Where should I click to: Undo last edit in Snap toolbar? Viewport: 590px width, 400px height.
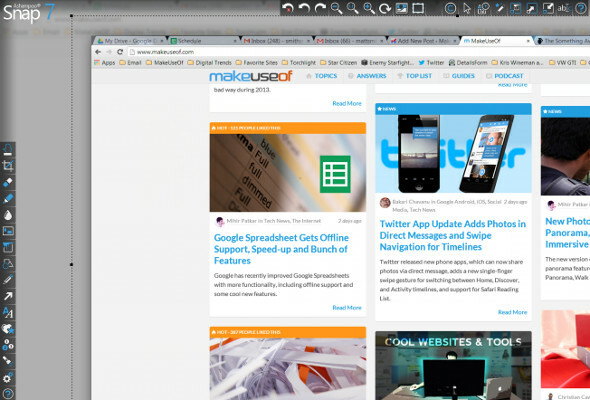(x=304, y=8)
